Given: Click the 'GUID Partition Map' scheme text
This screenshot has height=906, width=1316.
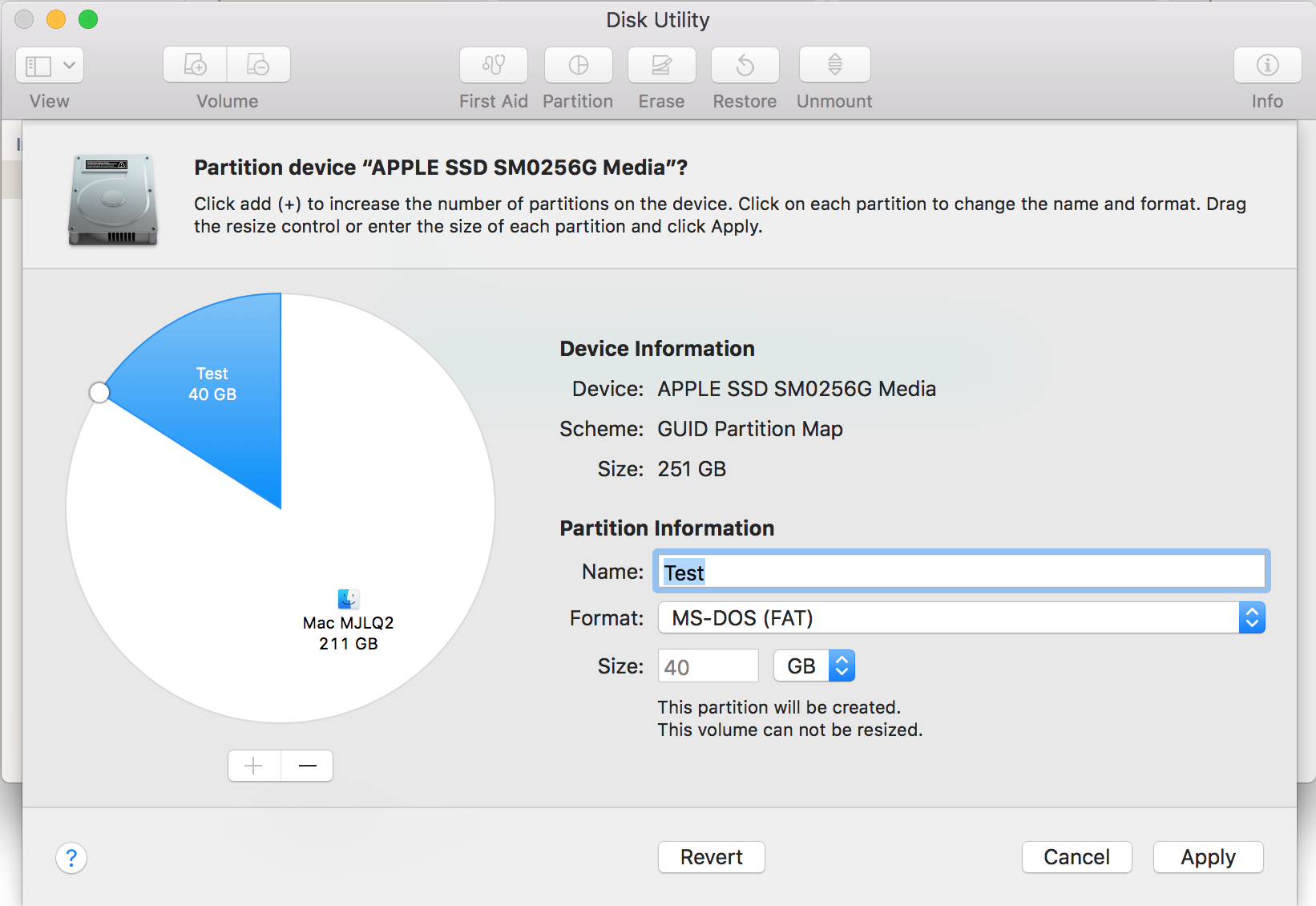Looking at the screenshot, I should pos(750,429).
